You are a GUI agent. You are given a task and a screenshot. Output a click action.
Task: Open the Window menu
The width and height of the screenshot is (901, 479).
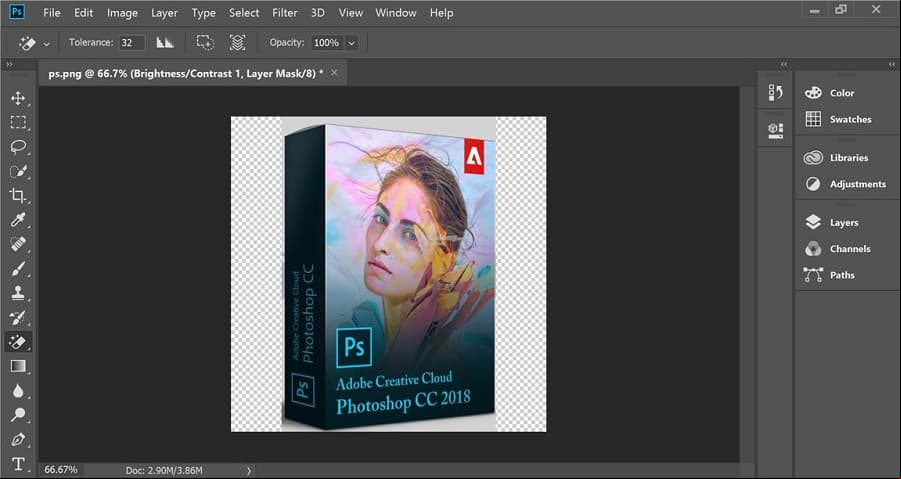click(x=396, y=13)
